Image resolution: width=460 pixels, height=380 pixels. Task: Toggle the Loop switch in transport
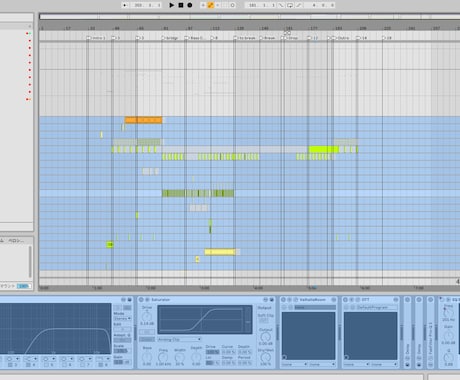point(290,5)
